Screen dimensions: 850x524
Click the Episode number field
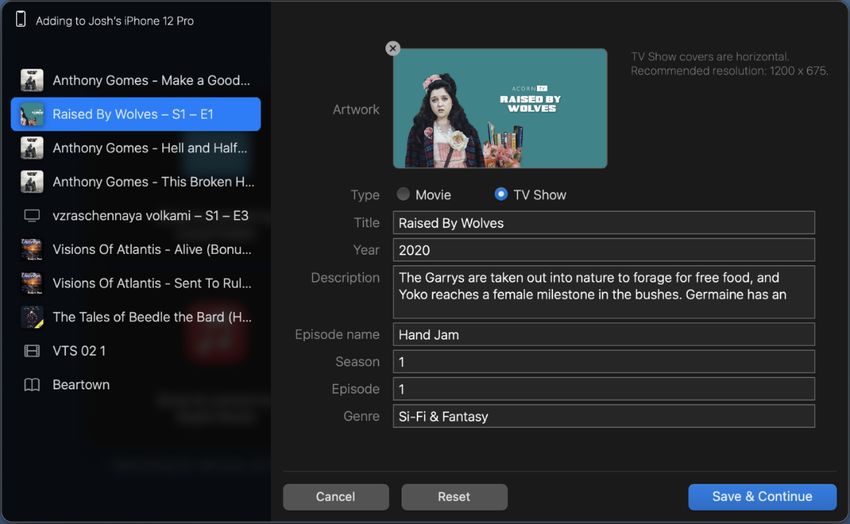click(x=603, y=389)
